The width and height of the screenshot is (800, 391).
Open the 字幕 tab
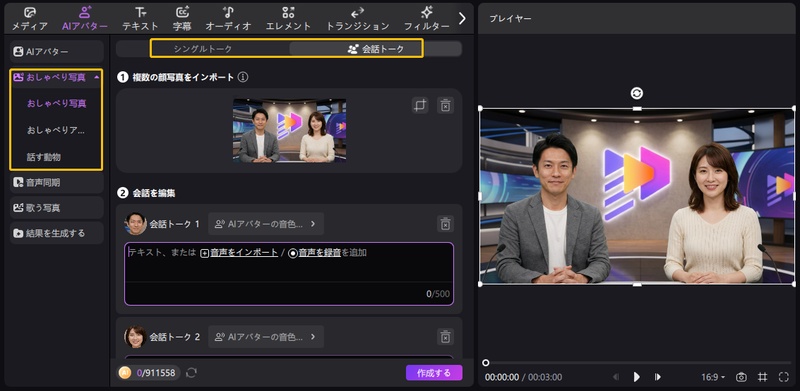tap(182, 19)
